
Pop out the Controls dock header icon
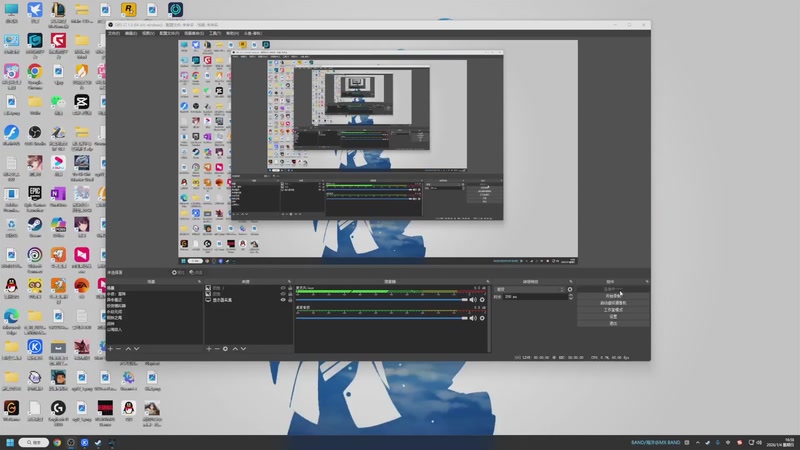tap(647, 282)
